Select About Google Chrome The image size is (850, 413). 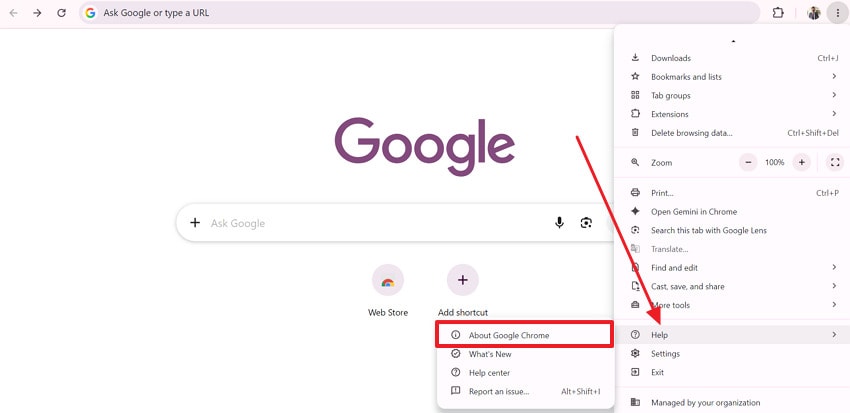(x=525, y=335)
